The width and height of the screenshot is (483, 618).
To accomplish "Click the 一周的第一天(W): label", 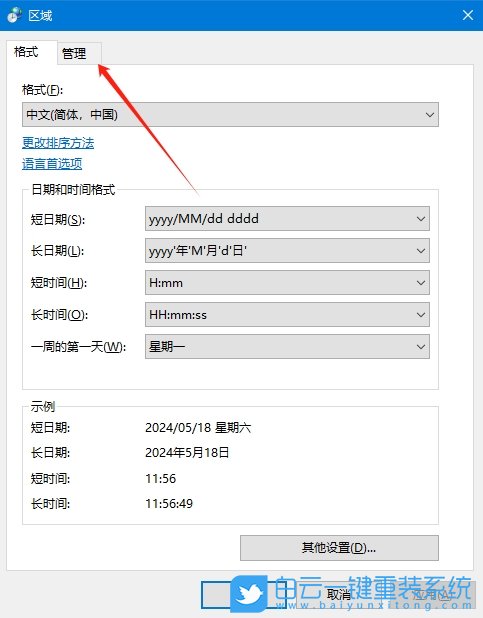I will (78, 347).
